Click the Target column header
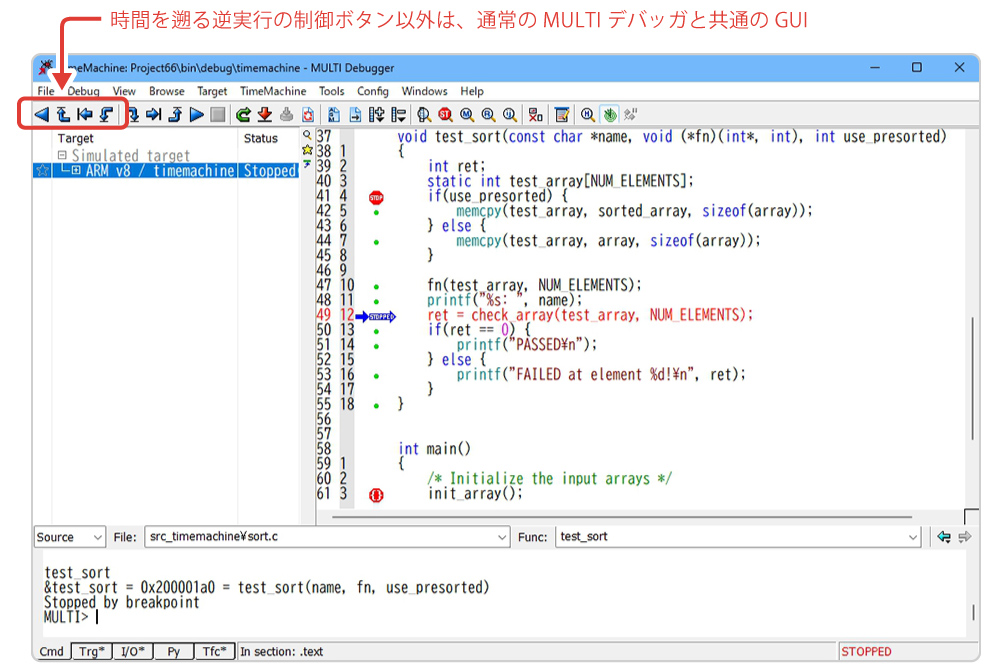This screenshot has width=1000, height=672. (x=75, y=138)
